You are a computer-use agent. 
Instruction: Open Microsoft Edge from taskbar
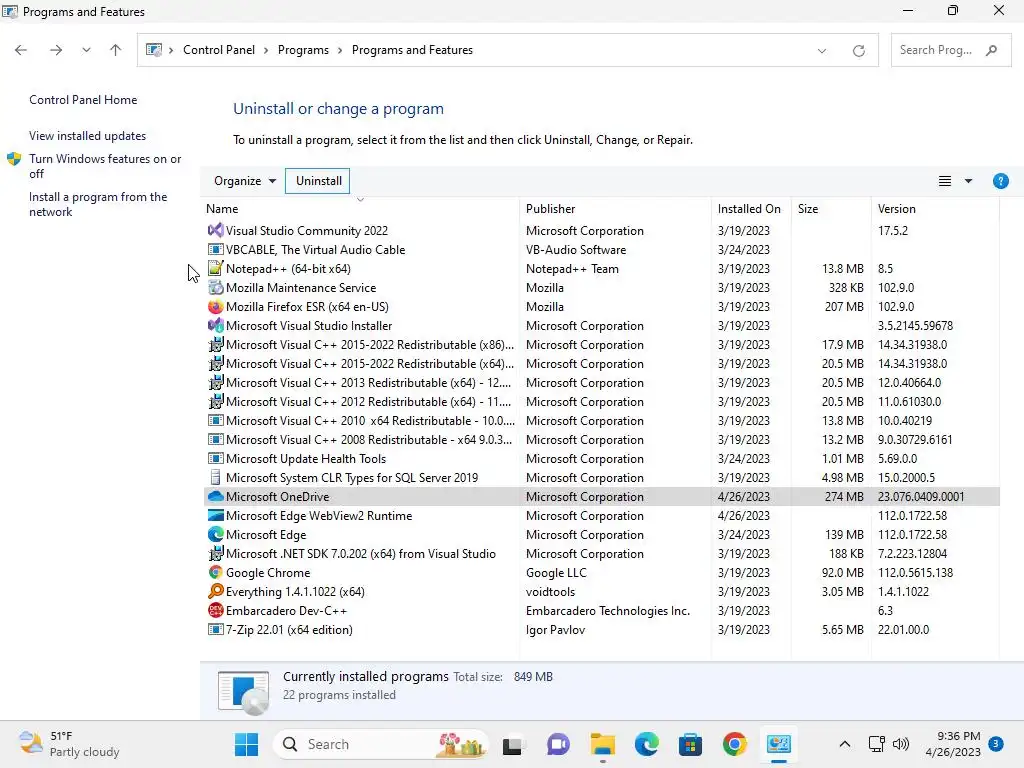[647, 744]
